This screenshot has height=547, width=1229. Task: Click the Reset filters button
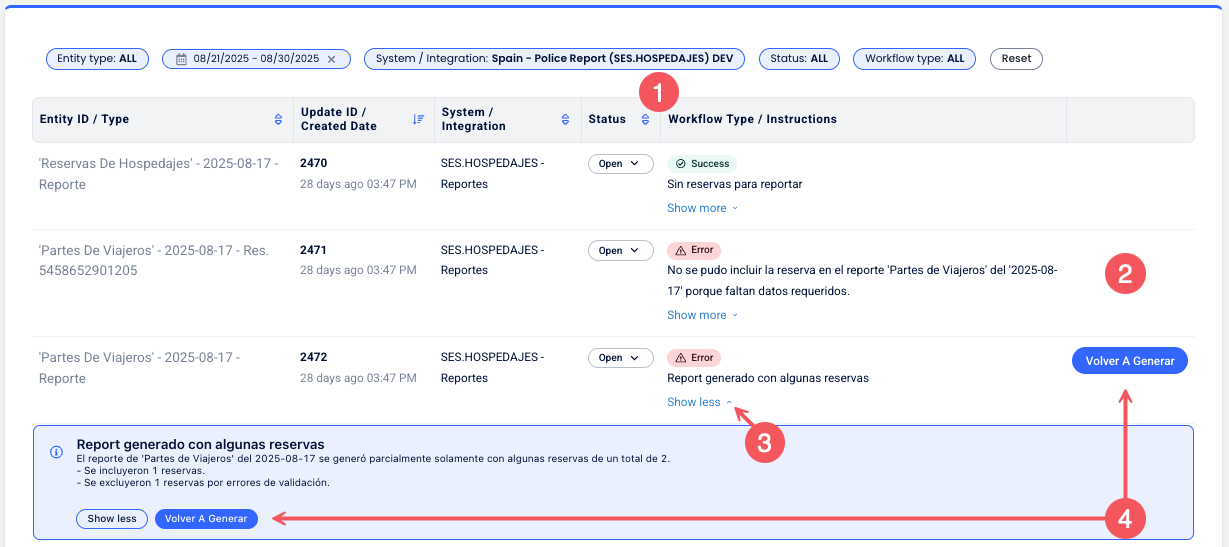[x=1016, y=59]
